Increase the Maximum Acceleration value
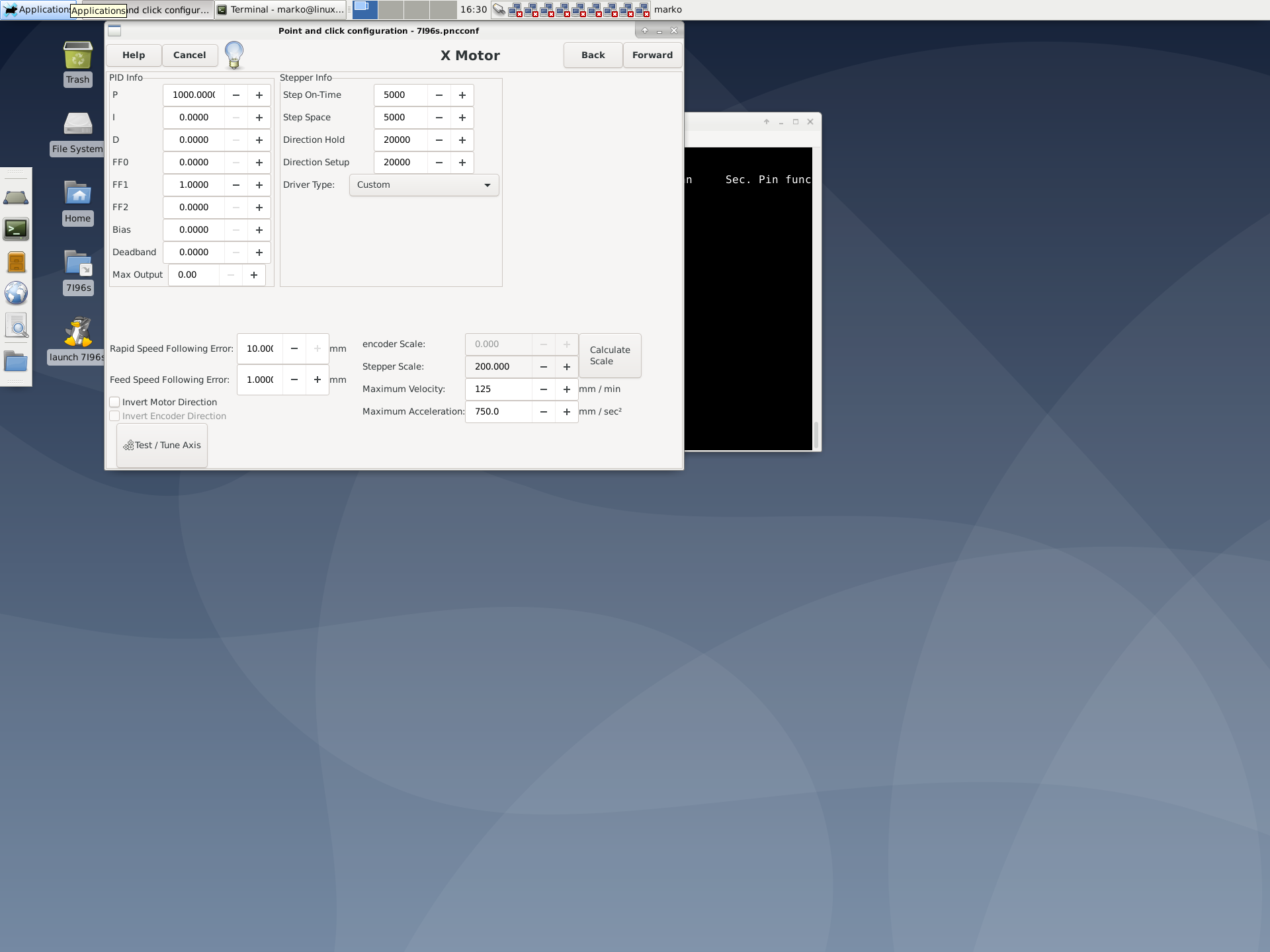 pos(567,412)
